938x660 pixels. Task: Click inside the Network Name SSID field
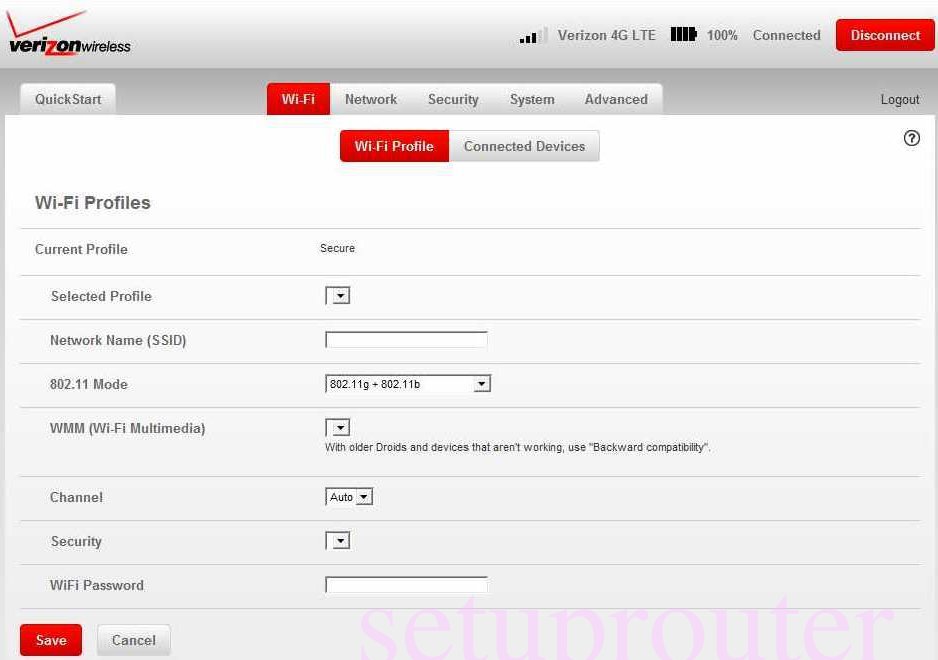(x=405, y=339)
